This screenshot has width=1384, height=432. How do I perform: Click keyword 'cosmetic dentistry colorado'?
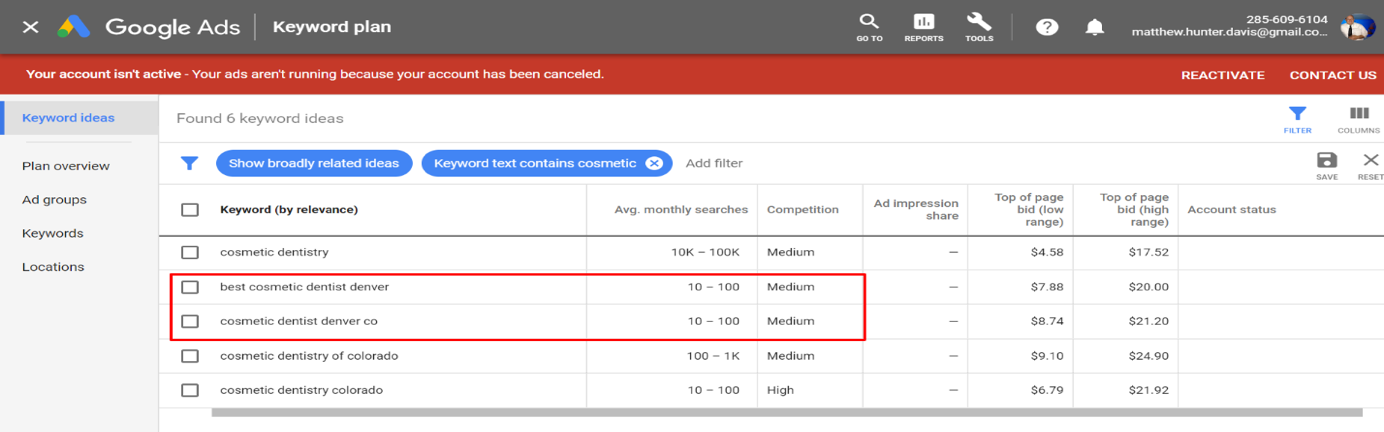pyautogui.click(x=301, y=390)
